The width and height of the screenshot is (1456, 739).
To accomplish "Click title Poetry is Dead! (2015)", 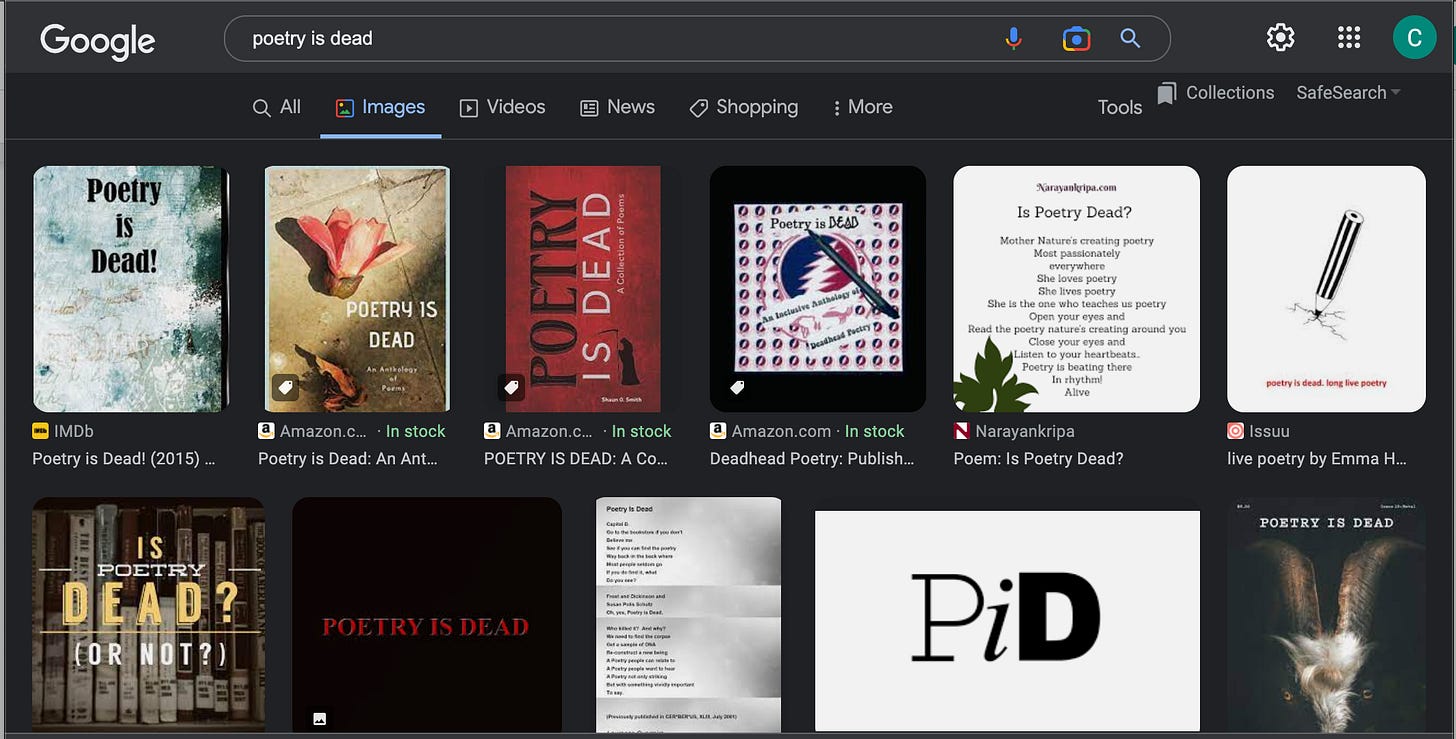I will pos(123,459).
